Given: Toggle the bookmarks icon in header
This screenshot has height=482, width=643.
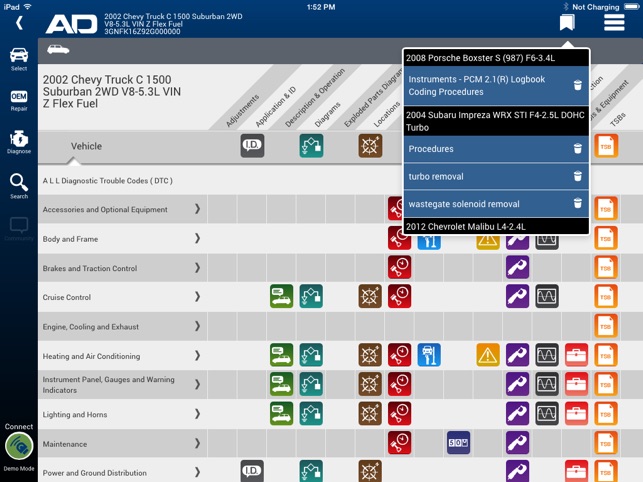Looking at the screenshot, I should click(567, 22).
